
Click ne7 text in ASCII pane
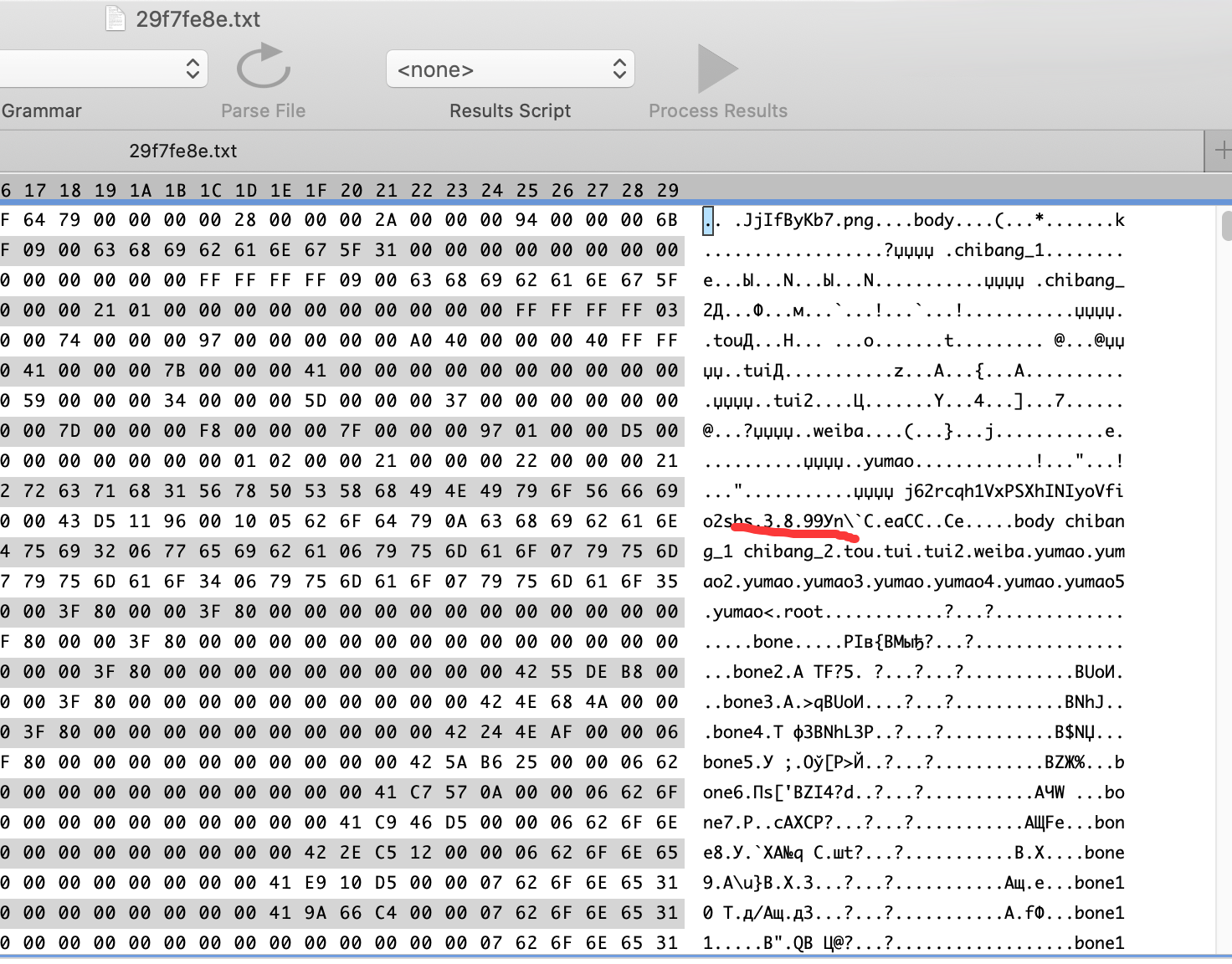718,823
